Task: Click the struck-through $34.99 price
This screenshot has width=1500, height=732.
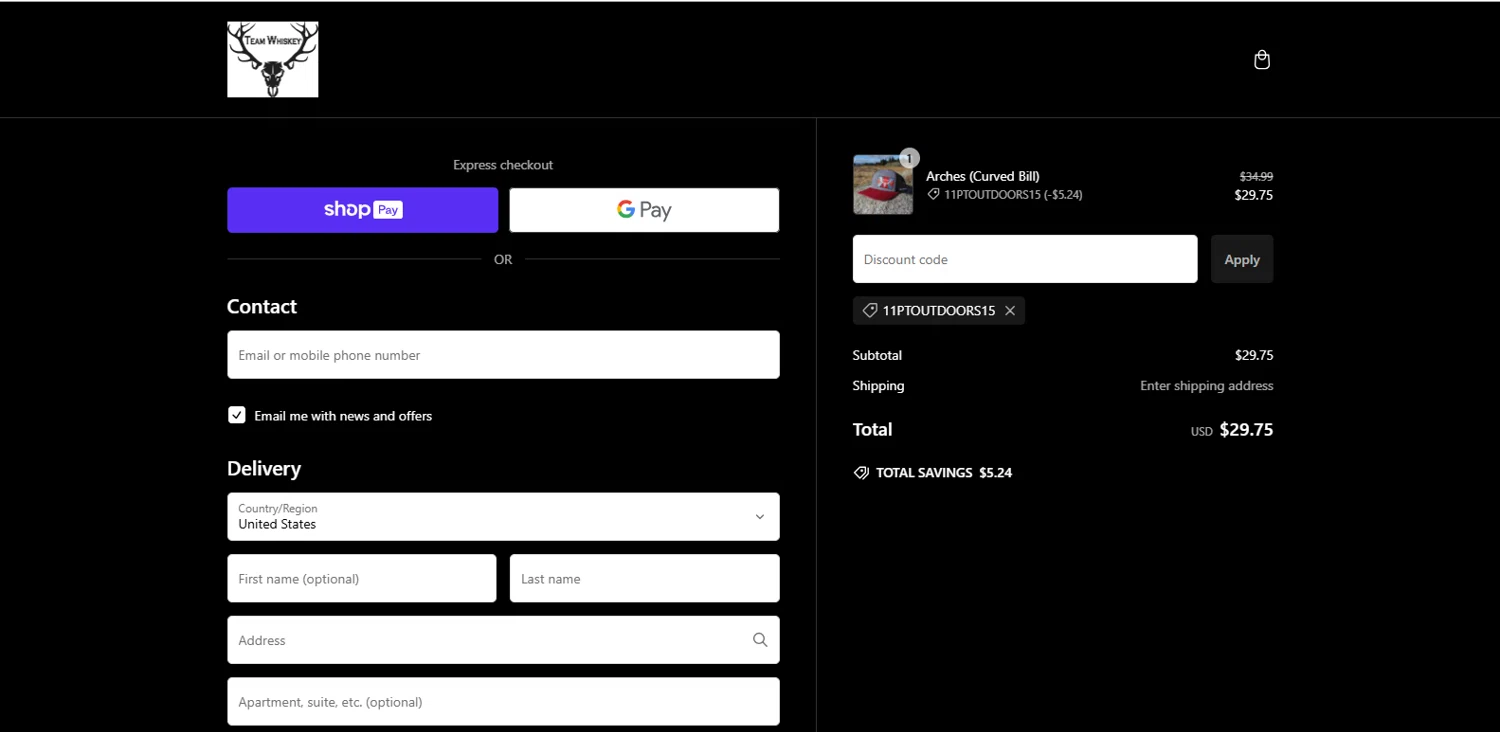Action: (1256, 176)
